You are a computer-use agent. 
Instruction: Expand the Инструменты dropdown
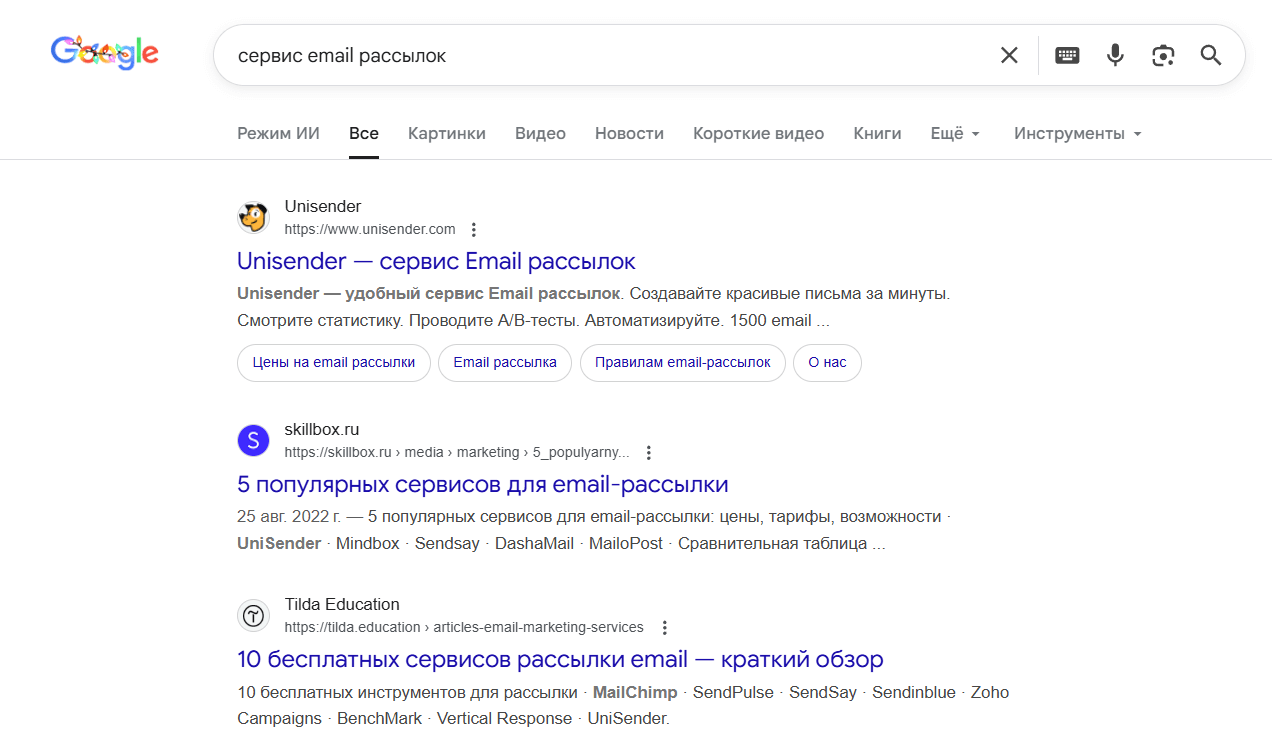click(x=1077, y=133)
